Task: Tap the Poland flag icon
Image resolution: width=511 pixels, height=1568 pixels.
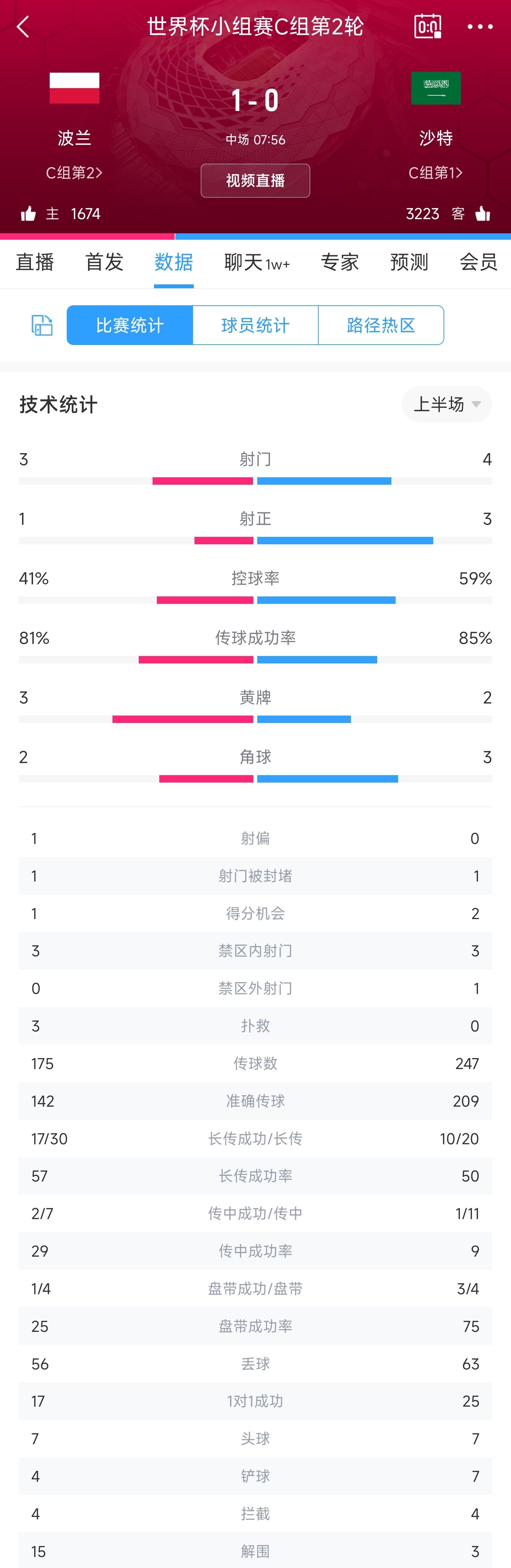Action: (74, 88)
